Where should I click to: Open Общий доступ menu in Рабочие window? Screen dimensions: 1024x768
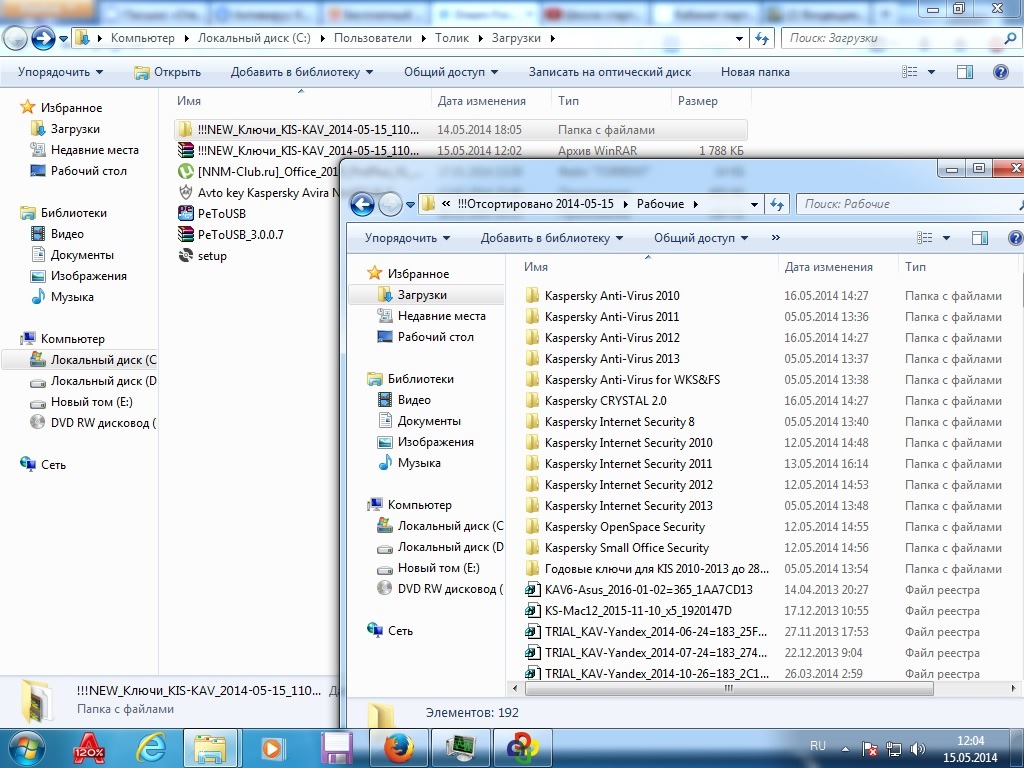point(701,238)
